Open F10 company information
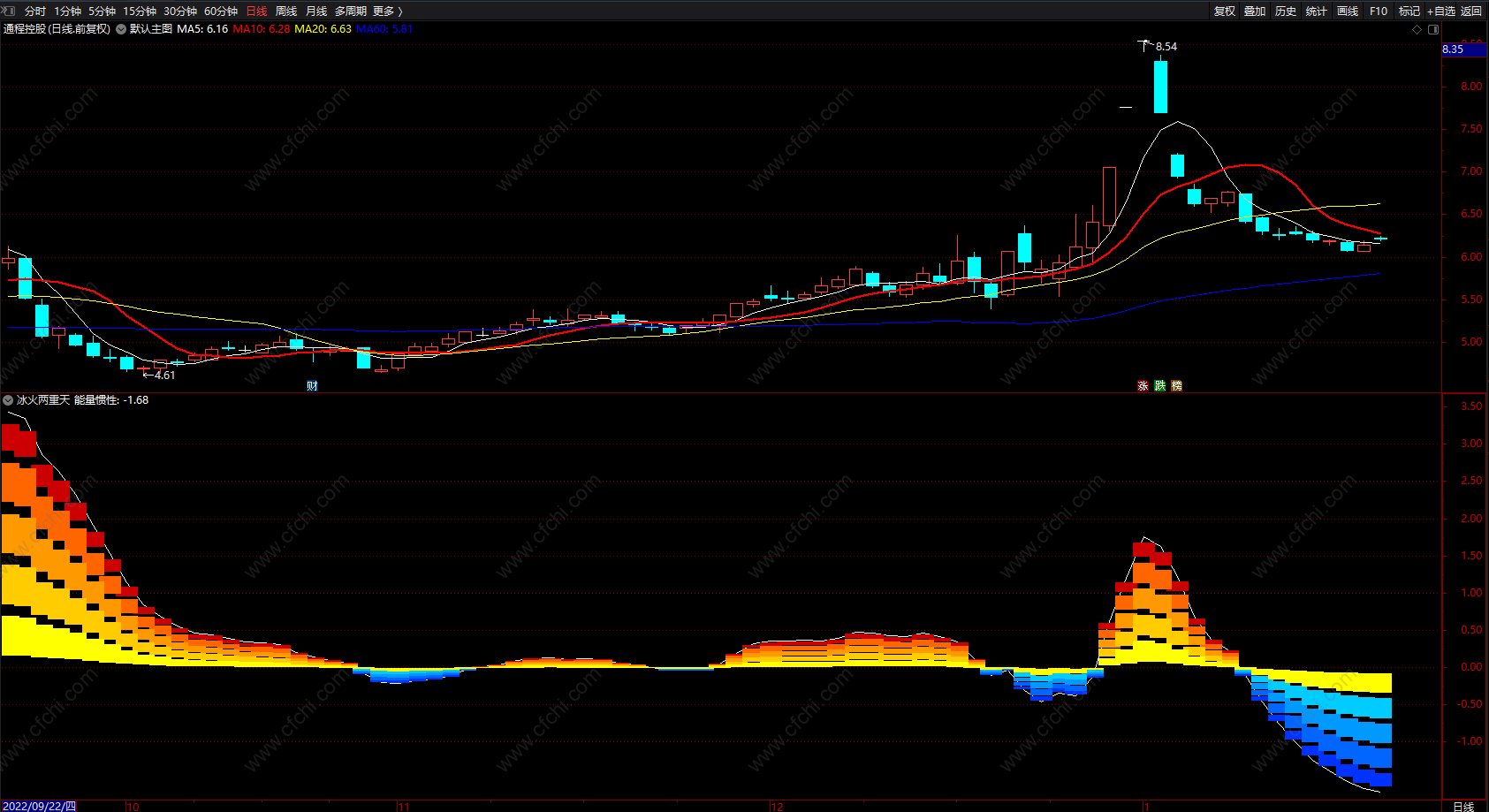Viewport: 1489px width, 812px height. (1379, 11)
